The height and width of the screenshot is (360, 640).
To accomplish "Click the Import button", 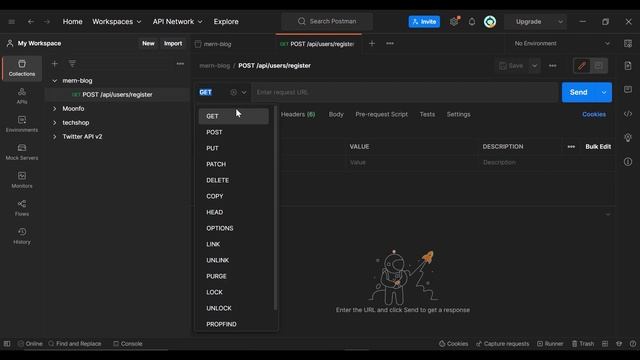I will click(173, 43).
